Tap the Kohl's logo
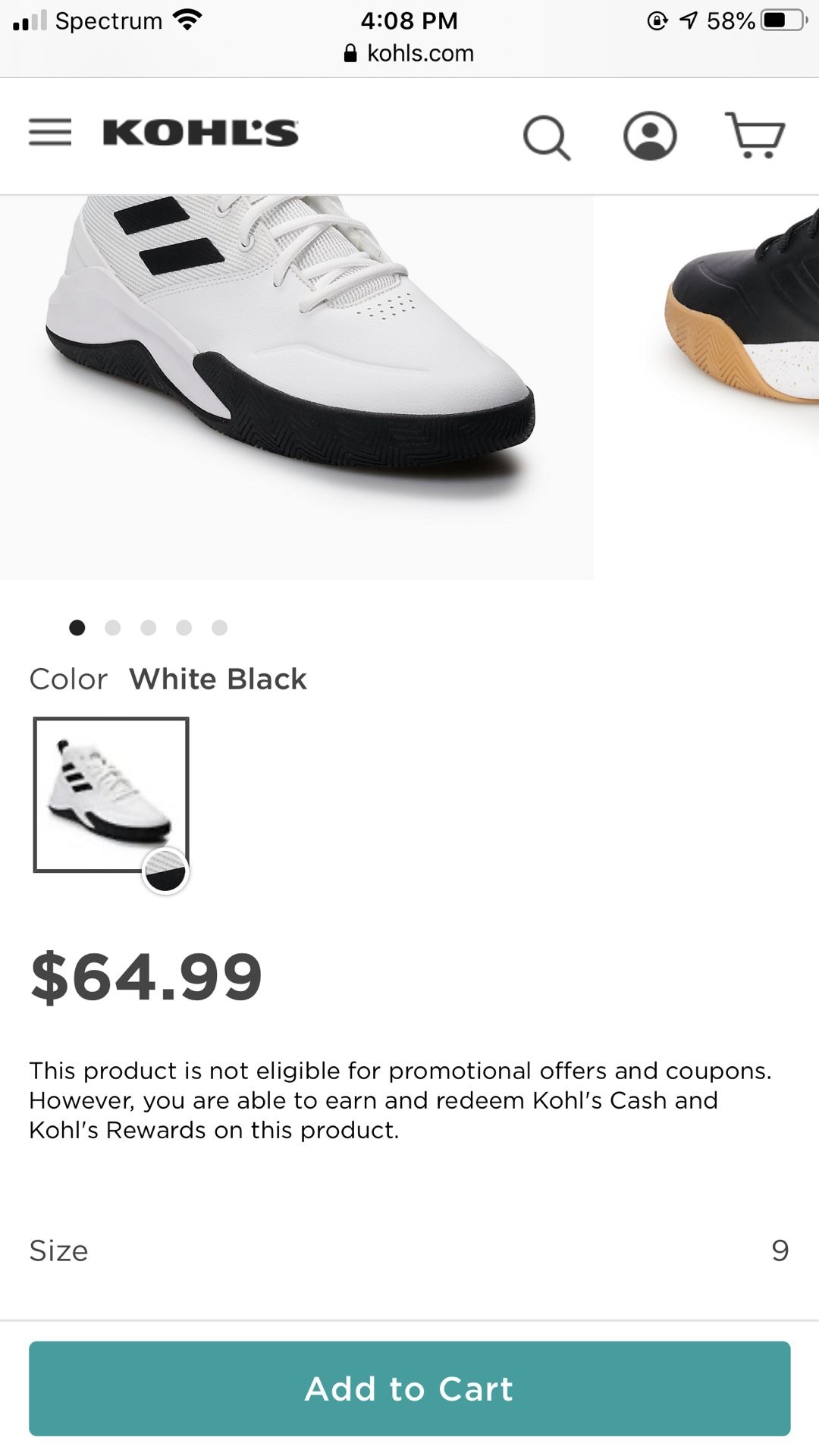The width and height of the screenshot is (819, 1456). coord(200,133)
